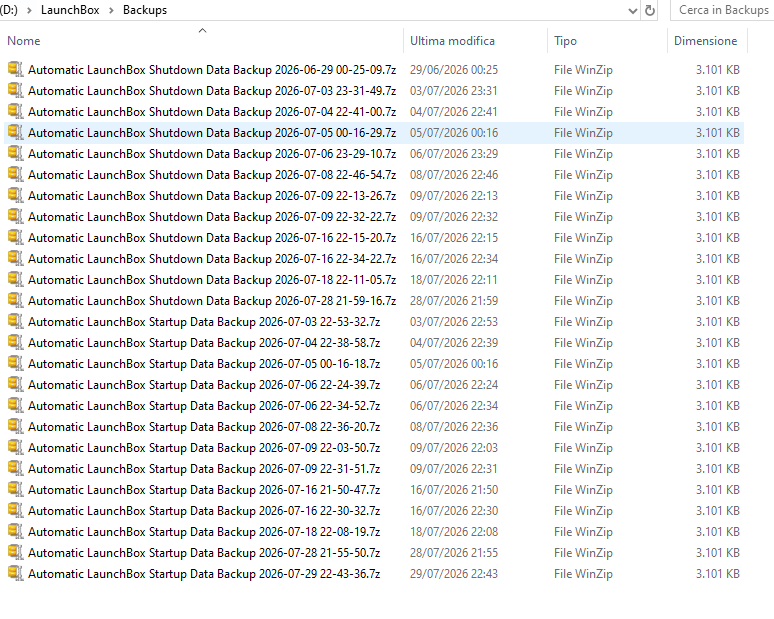Screen dimensions: 774x619
Task: Click archive icon of Startup Backup 2026-07-06 22-24-39
Action: [x=15, y=384]
